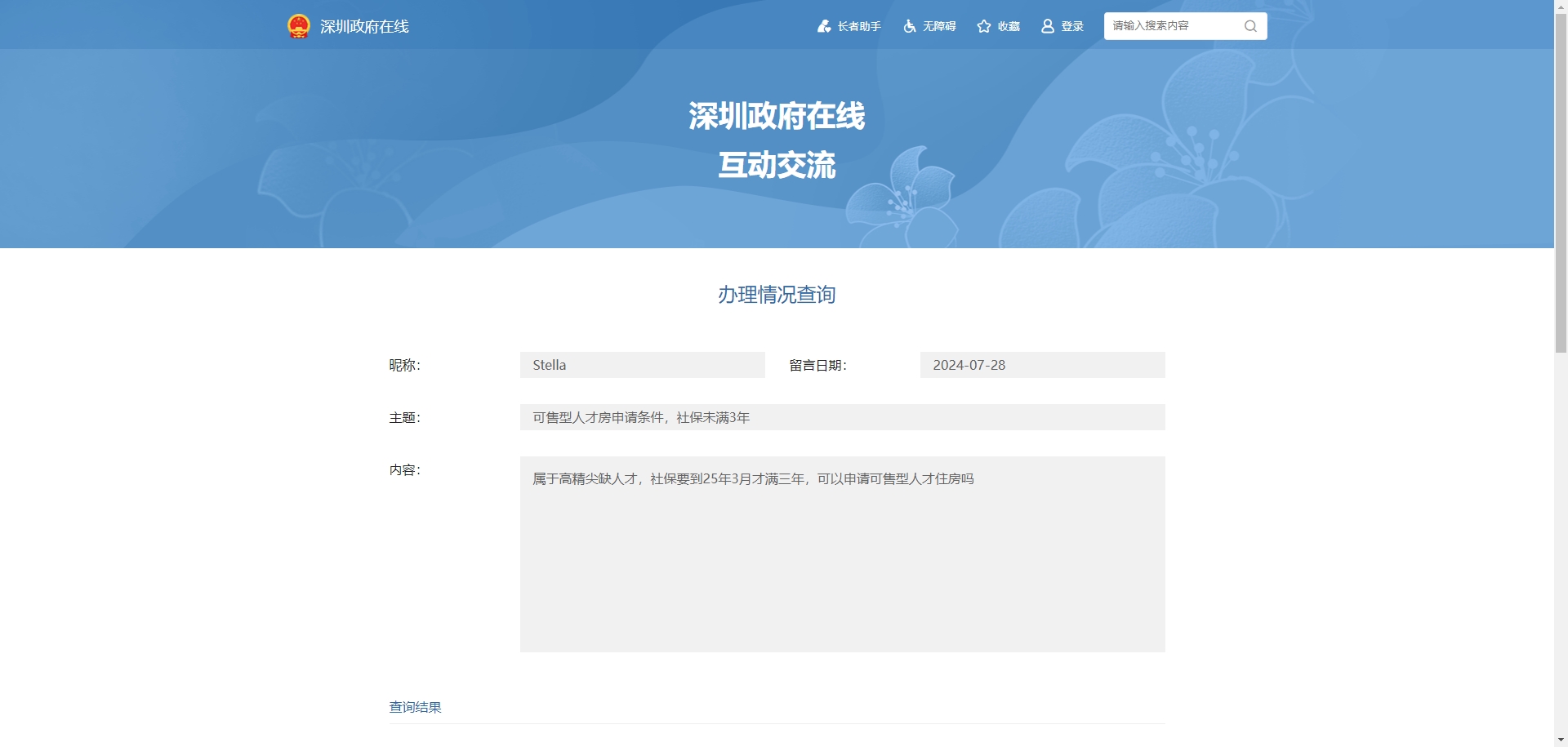Click the 办理情况查询 page heading
Viewport: 1568px width, 747px height.
point(777,295)
